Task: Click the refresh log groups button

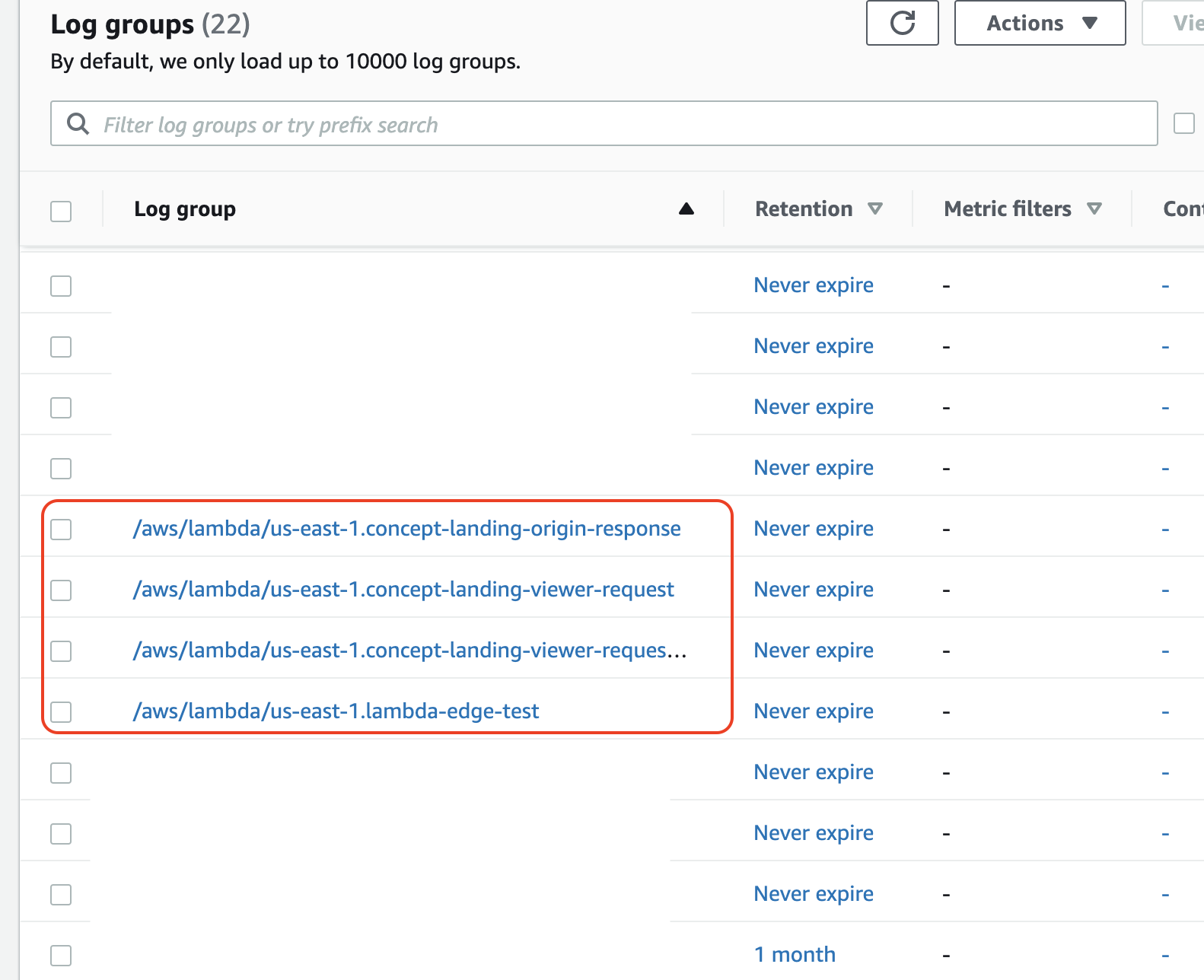Action: 902,23
